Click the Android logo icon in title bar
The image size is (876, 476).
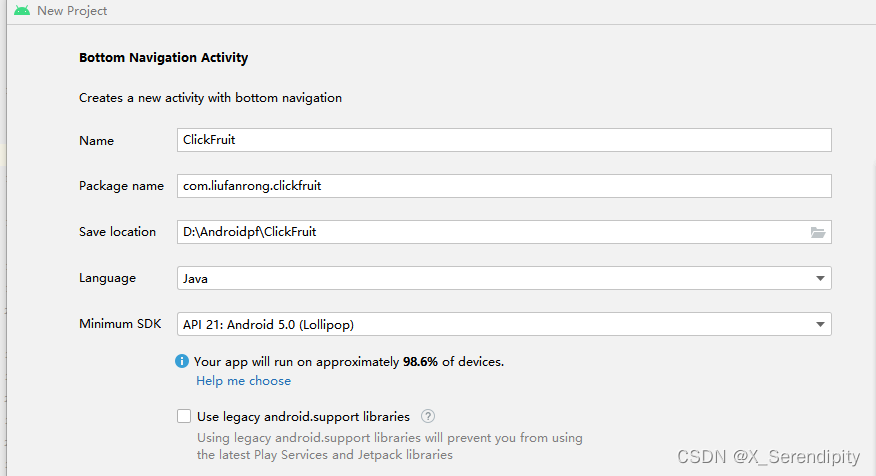[x=22, y=11]
